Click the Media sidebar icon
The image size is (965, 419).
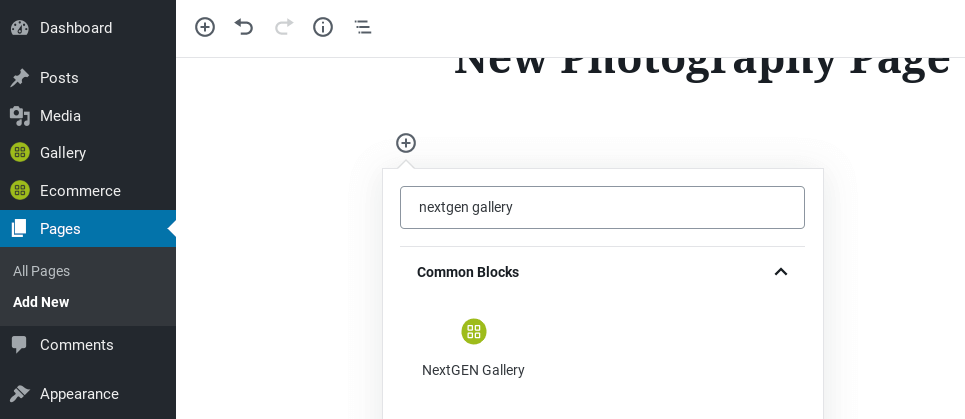click(x=20, y=116)
